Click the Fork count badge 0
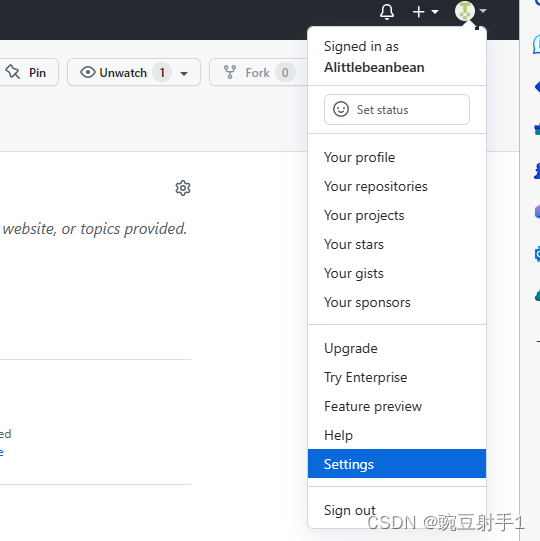Image resolution: width=540 pixels, height=541 pixels. [285, 72]
